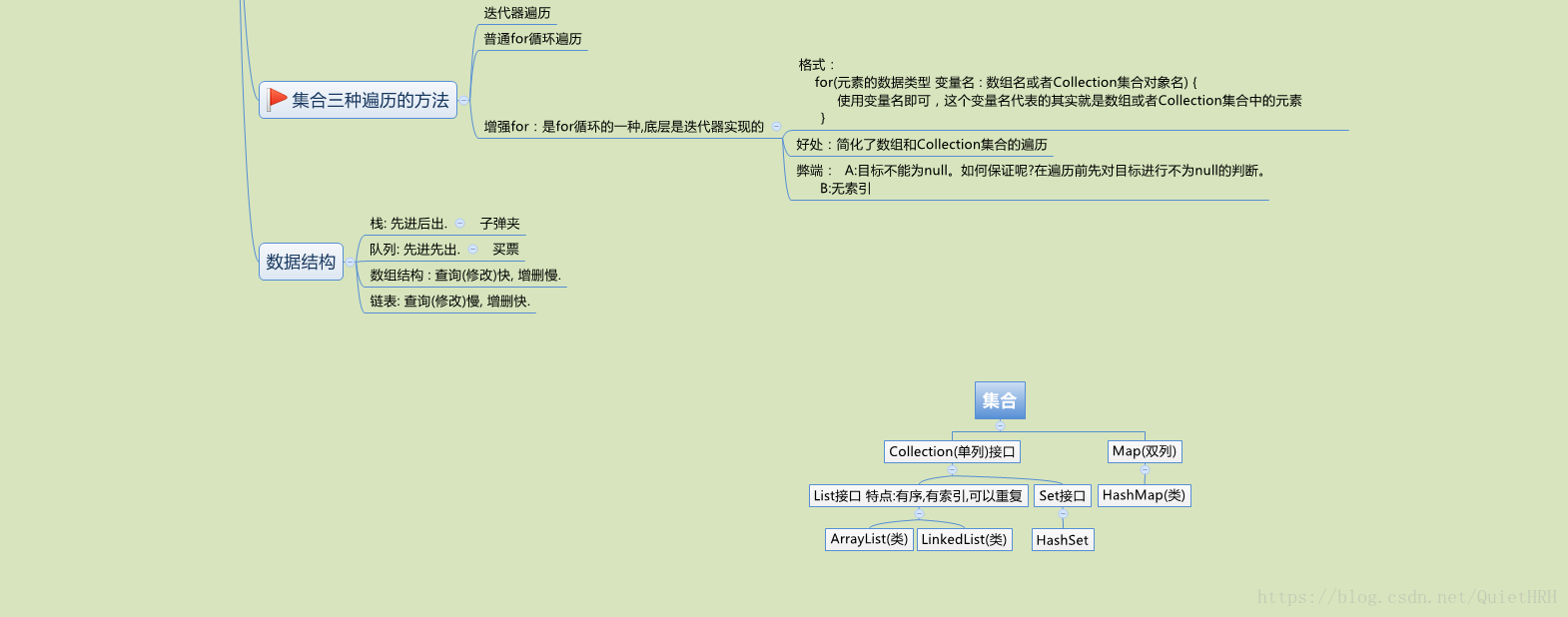Select the blue 集合 root node
The width and height of the screenshot is (1568, 617).
click(1000, 400)
